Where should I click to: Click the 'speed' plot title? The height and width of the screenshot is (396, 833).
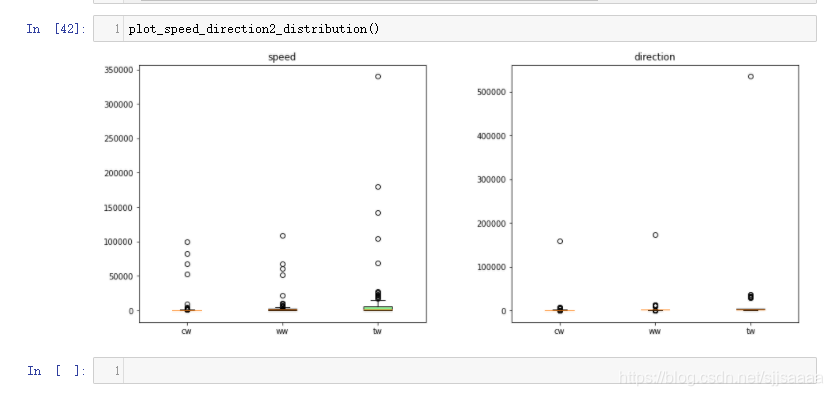(x=282, y=57)
